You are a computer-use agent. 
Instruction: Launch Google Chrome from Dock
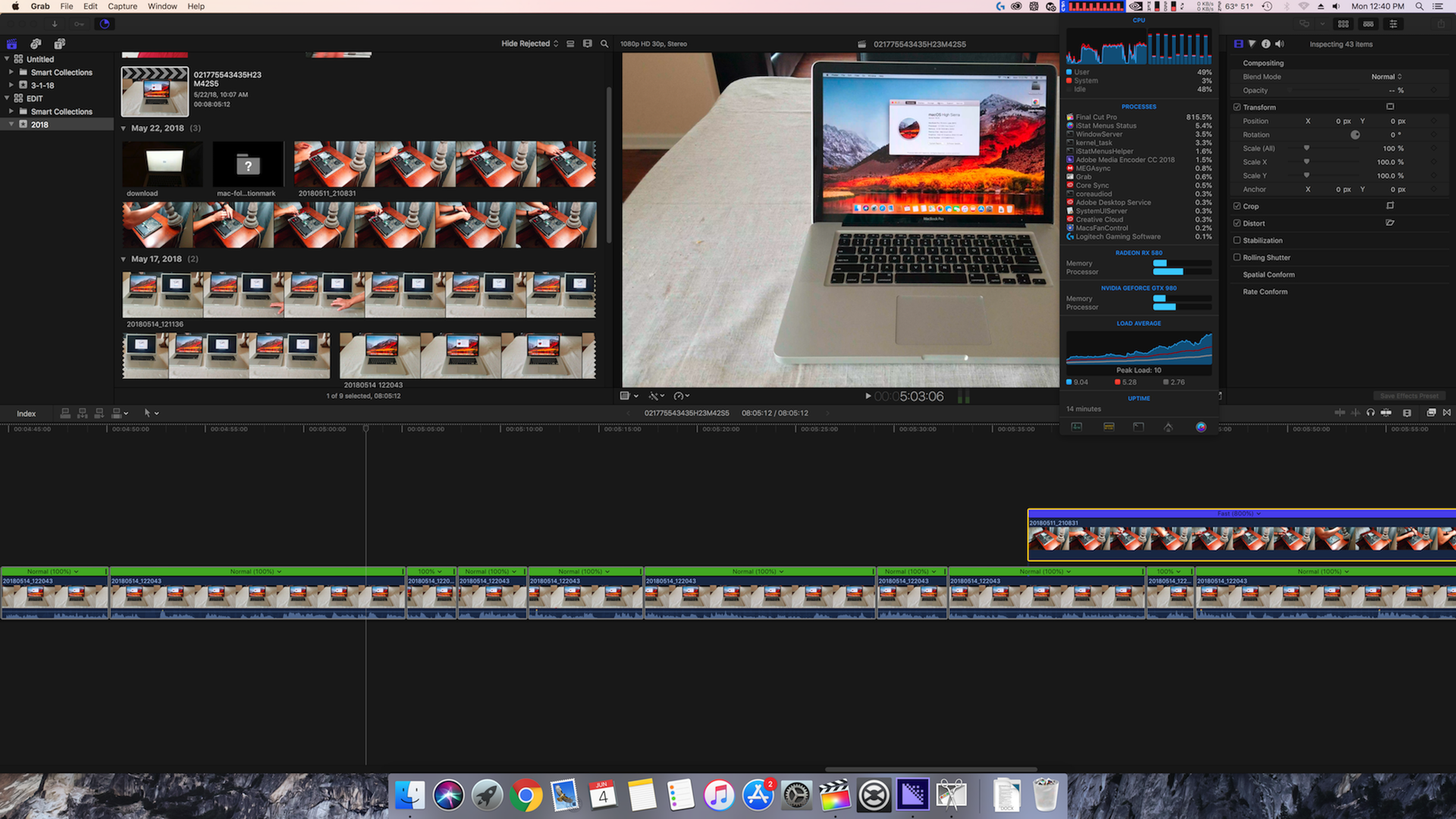pyautogui.click(x=526, y=795)
